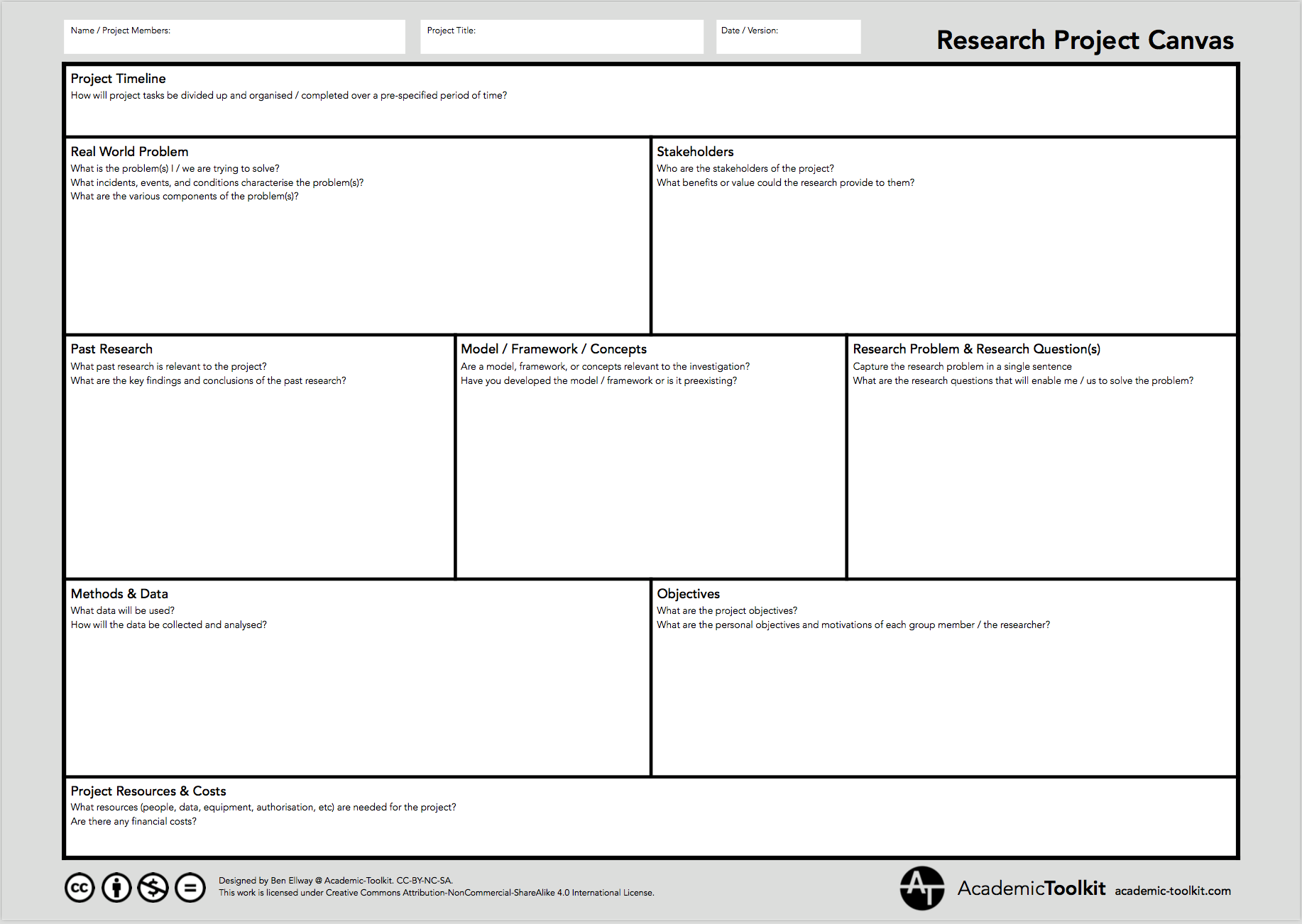Click the Name / Project Members field
This screenshot has height=924, width=1302.
[x=234, y=37]
